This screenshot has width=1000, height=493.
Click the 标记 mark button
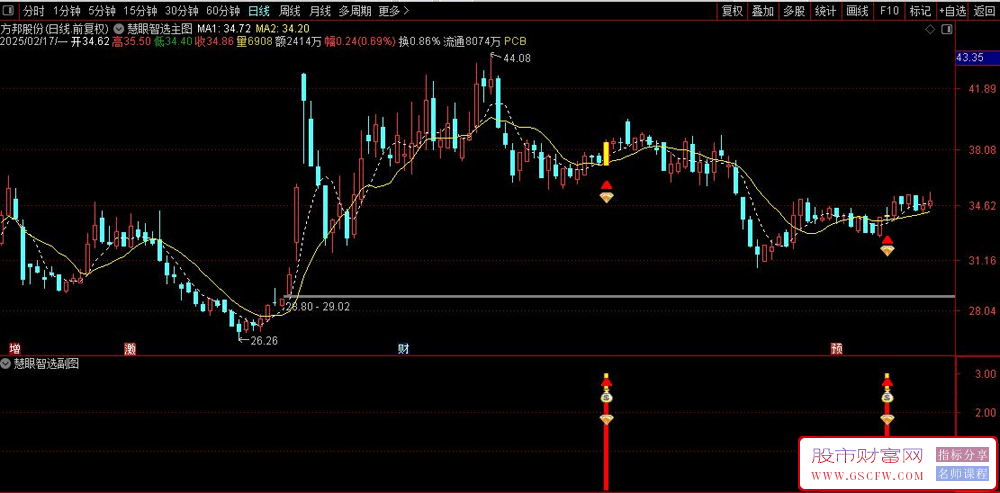(x=920, y=10)
